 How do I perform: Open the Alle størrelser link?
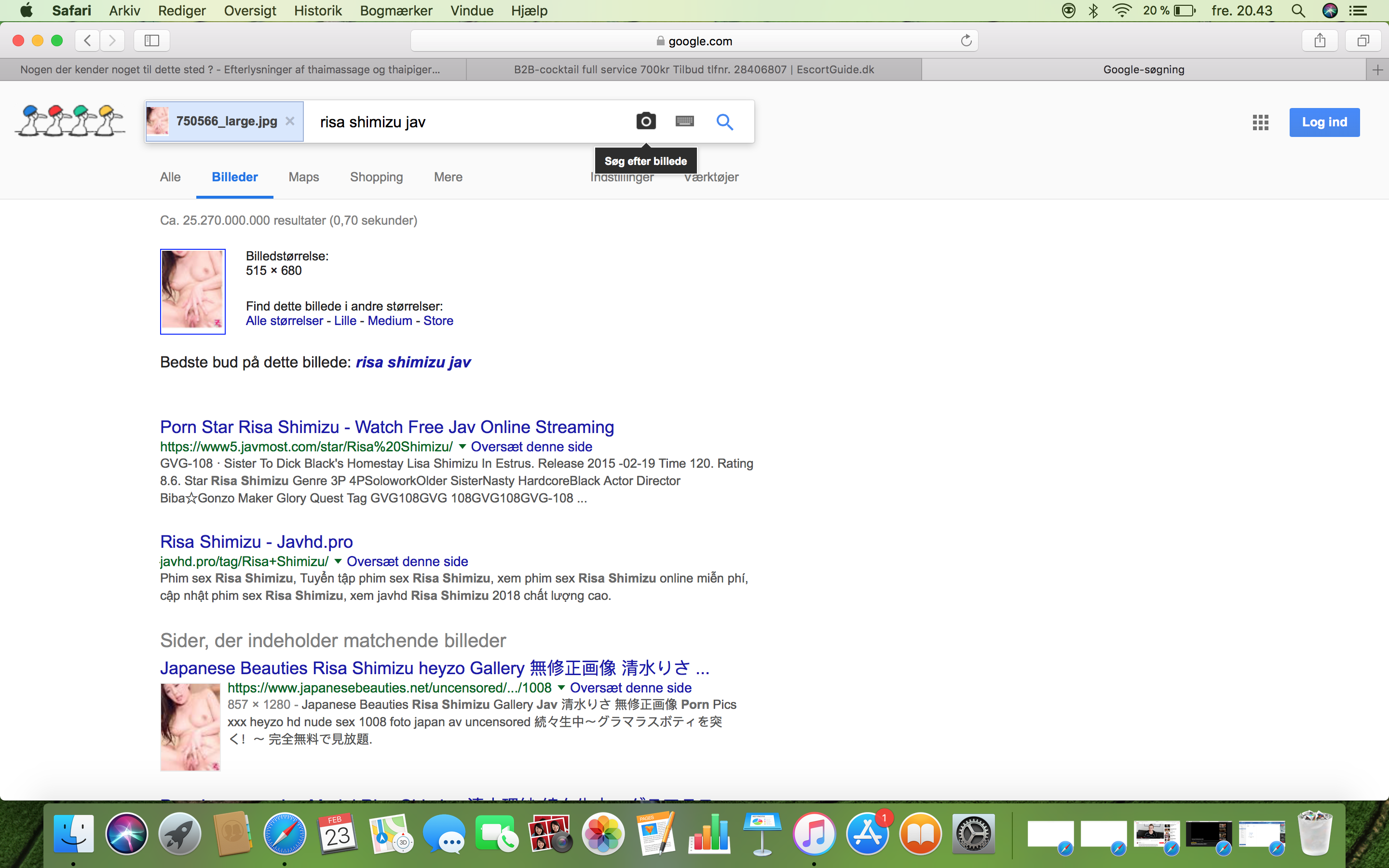click(284, 321)
